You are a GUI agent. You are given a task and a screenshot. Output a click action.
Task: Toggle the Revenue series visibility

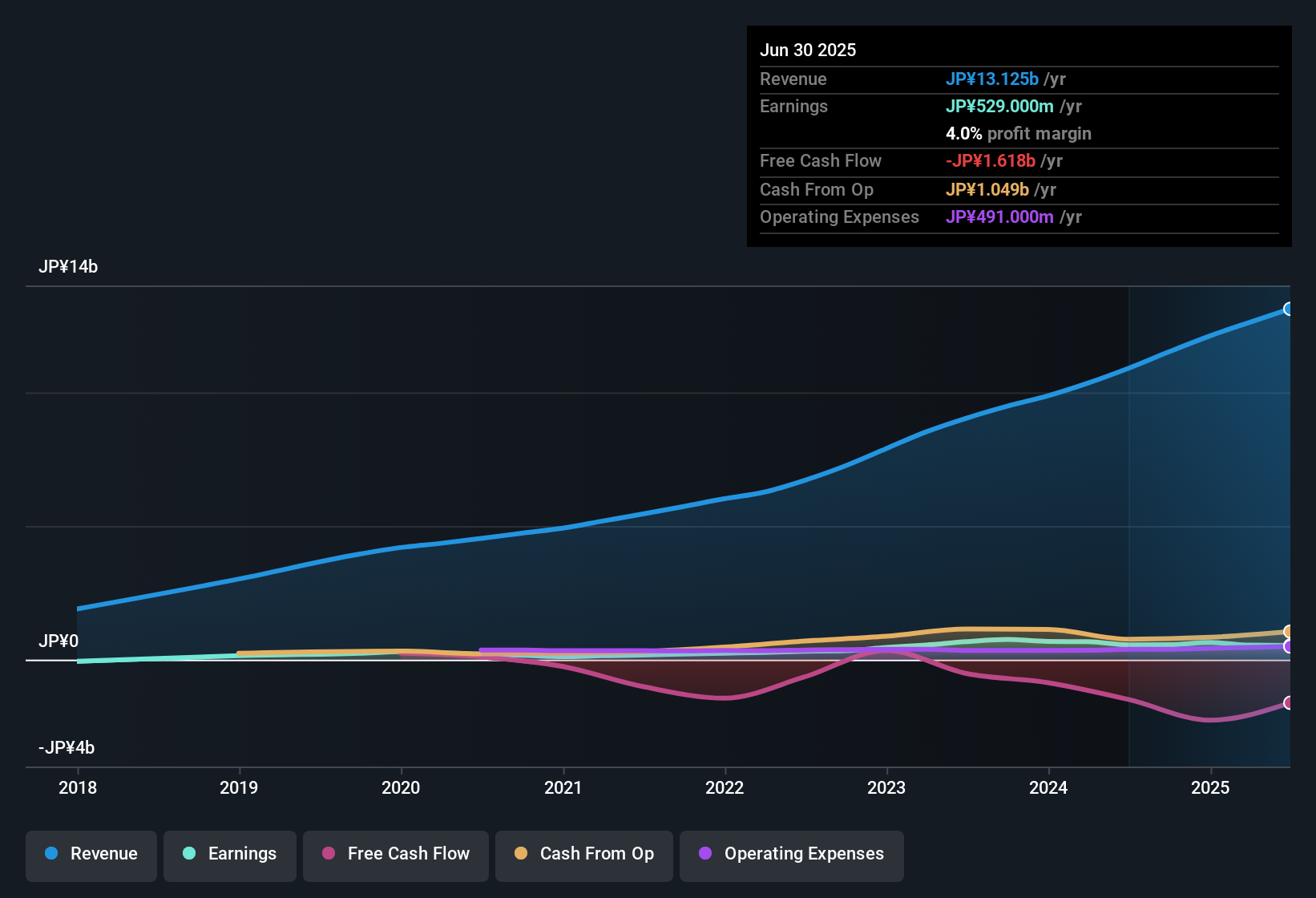[91, 854]
